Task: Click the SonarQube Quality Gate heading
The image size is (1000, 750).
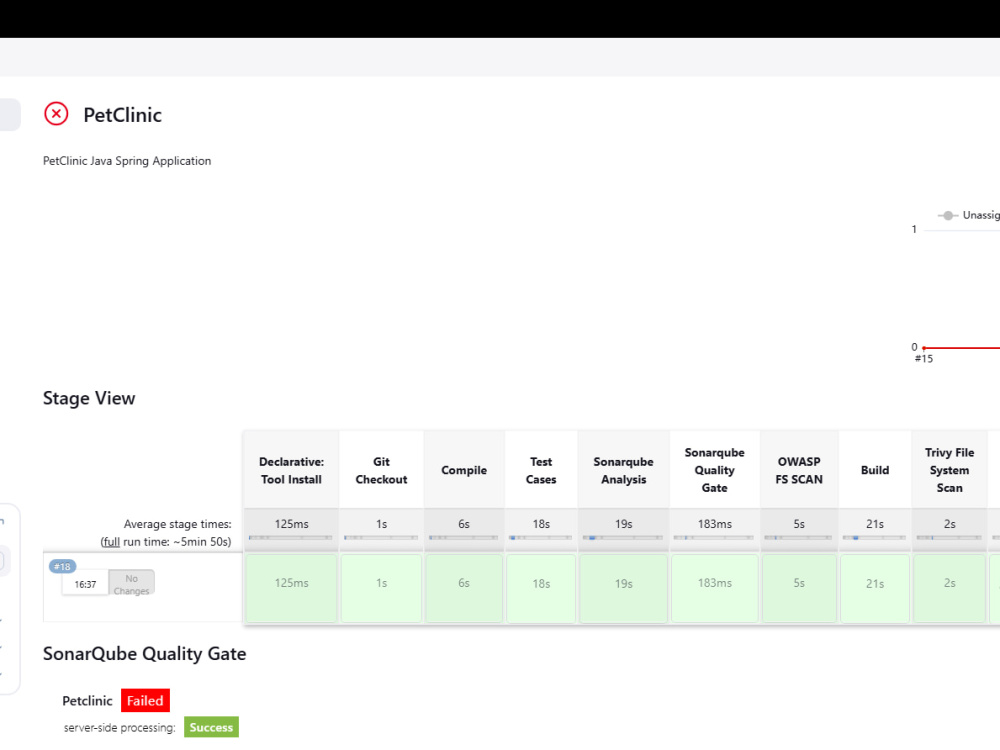Action: [145, 654]
